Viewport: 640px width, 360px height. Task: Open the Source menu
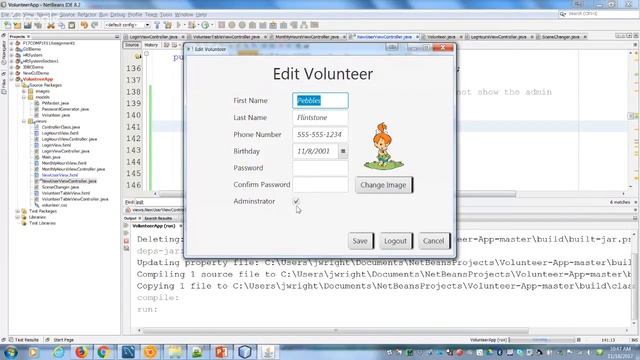click(x=67, y=14)
